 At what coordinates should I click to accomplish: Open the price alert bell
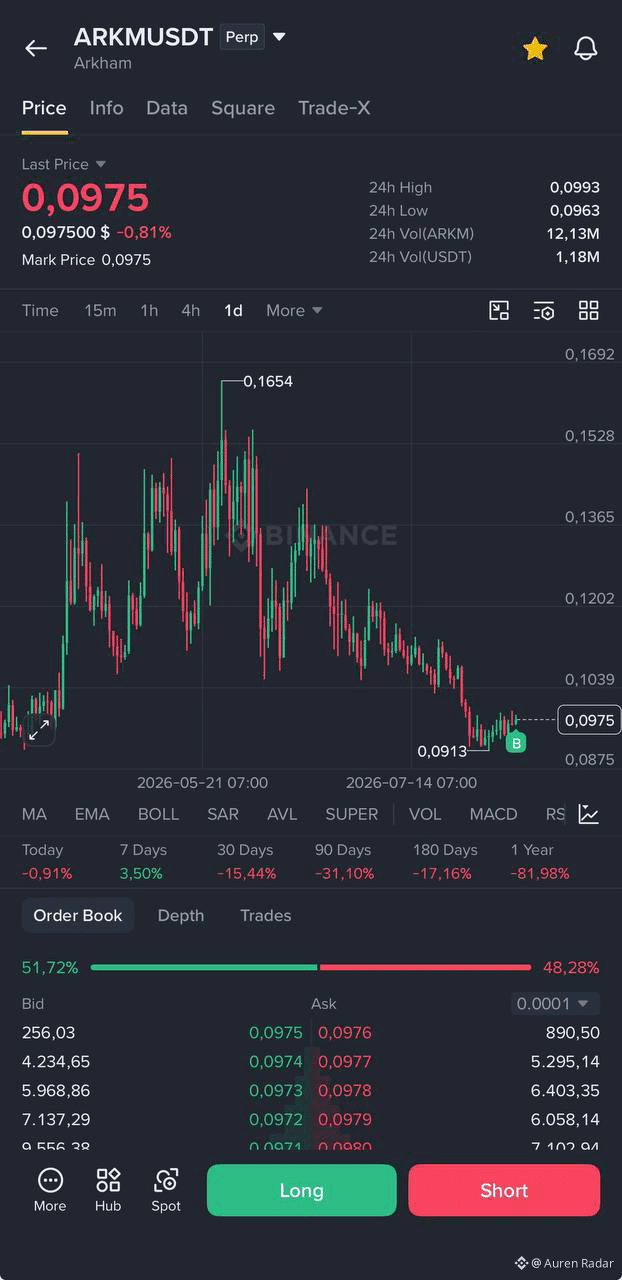pos(586,48)
